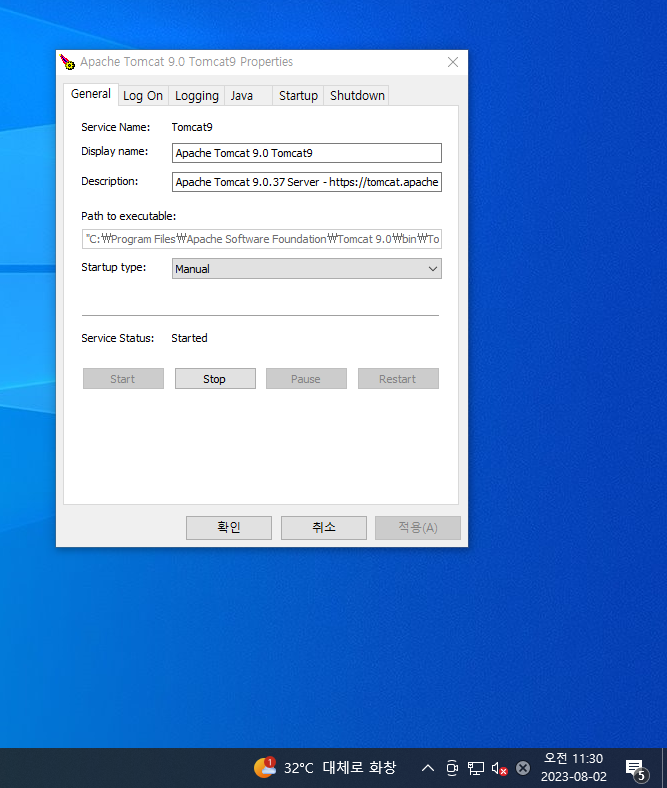Close the Tomcat9 Properties dialog
Image resolution: width=667 pixels, height=788 pixels.
(x=452, y=62)
